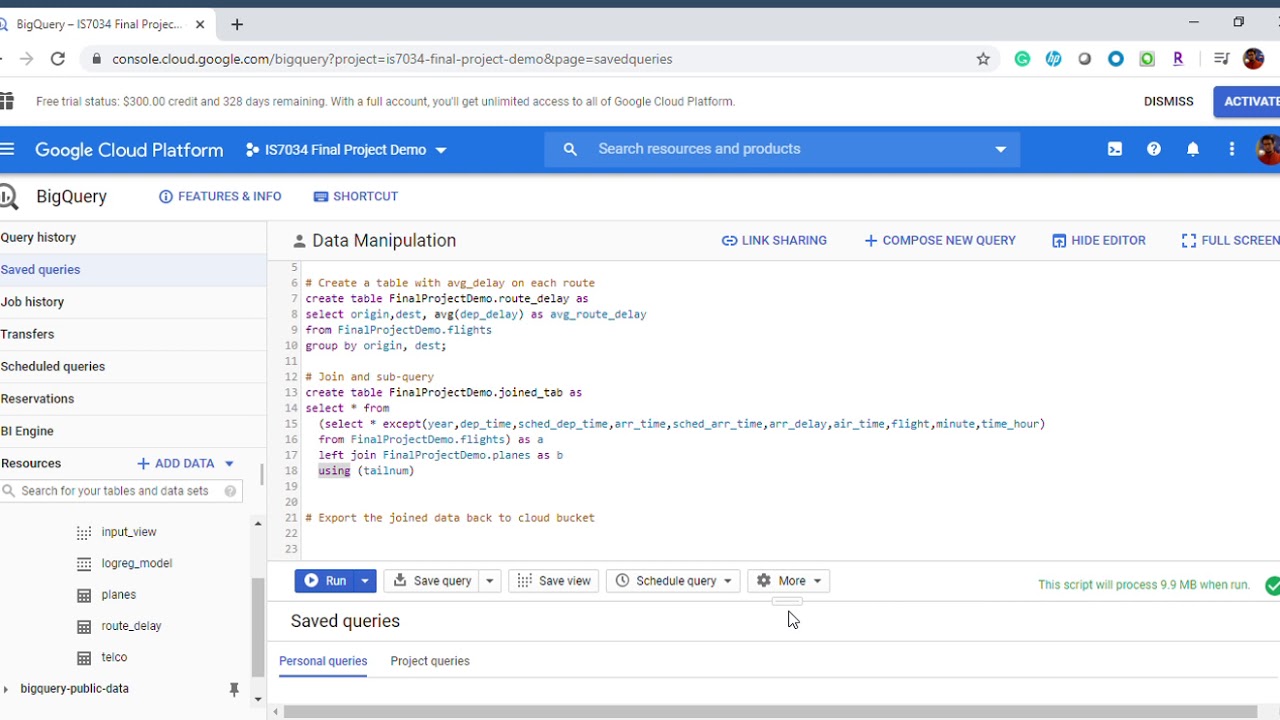Open site info lock icon in address bar
The width and height of the screenshot is (1280, 720).
[97, 59]
